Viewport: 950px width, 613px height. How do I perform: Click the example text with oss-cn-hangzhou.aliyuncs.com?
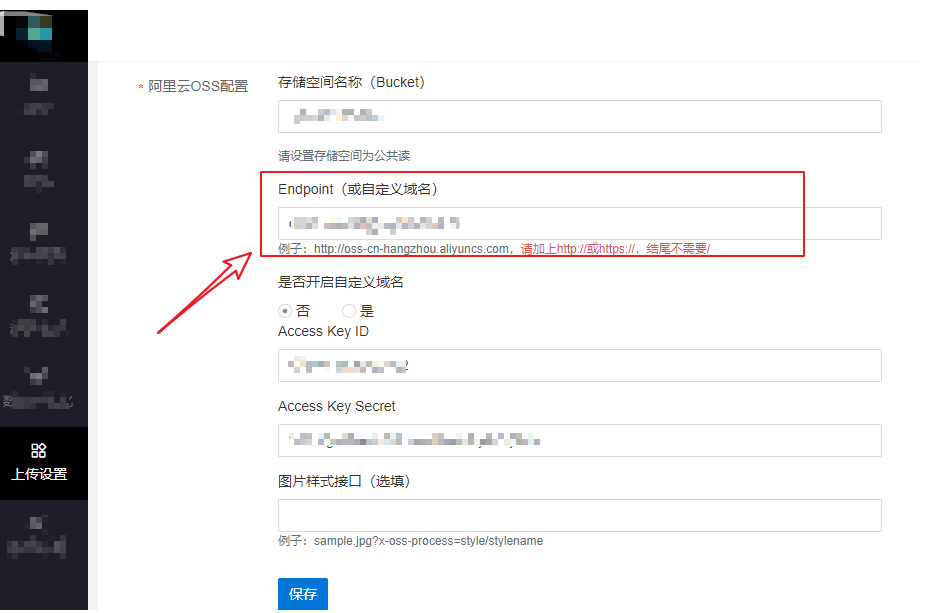(394, 249)
